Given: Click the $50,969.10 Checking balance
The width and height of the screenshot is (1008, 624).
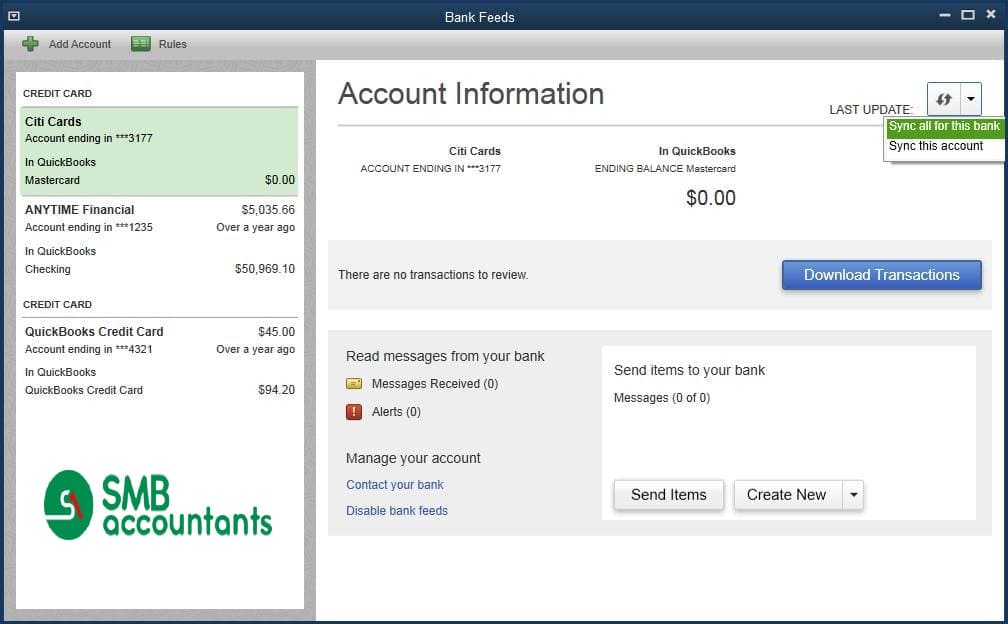Looking at the screenshot, I should coord(265,269).
